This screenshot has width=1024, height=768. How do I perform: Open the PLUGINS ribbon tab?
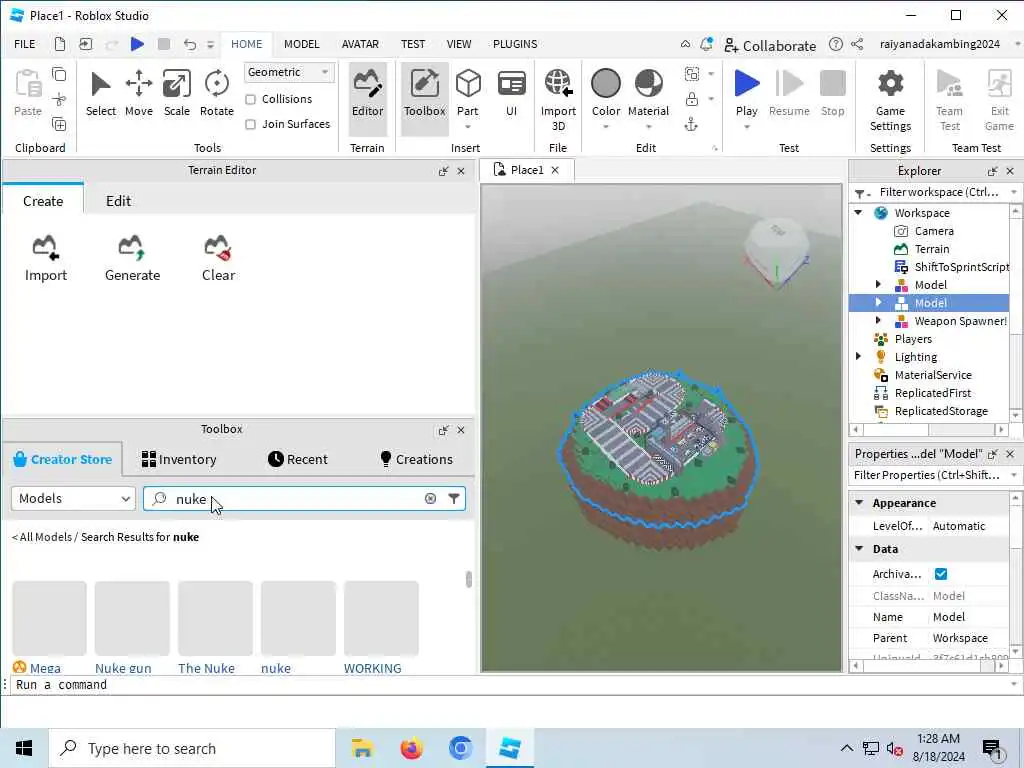(515, 44)
